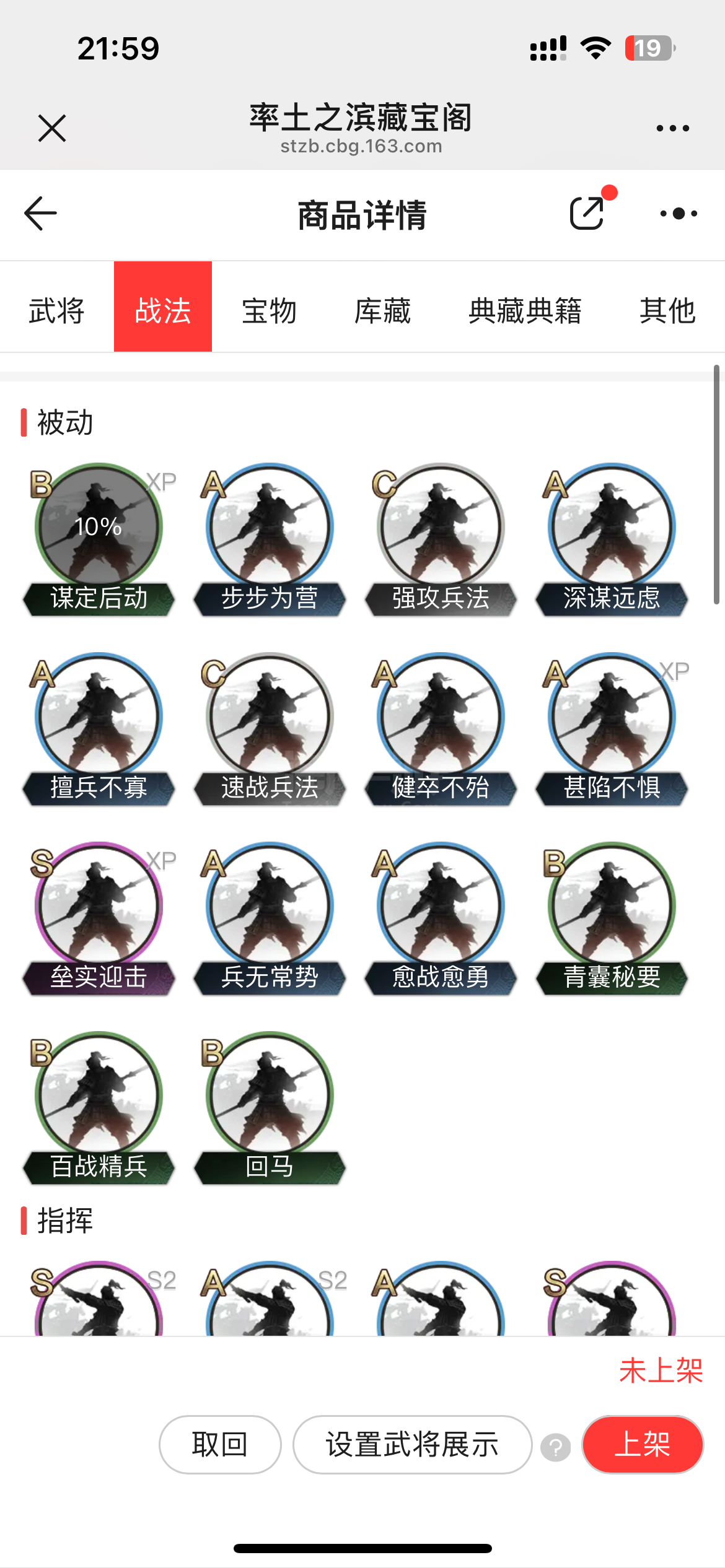The image size is (725, 1568).
Task: Open the browser three-dot menu beside 率土之滨藏宝阁
Action: pyautogui.click(x=673, y=128)
